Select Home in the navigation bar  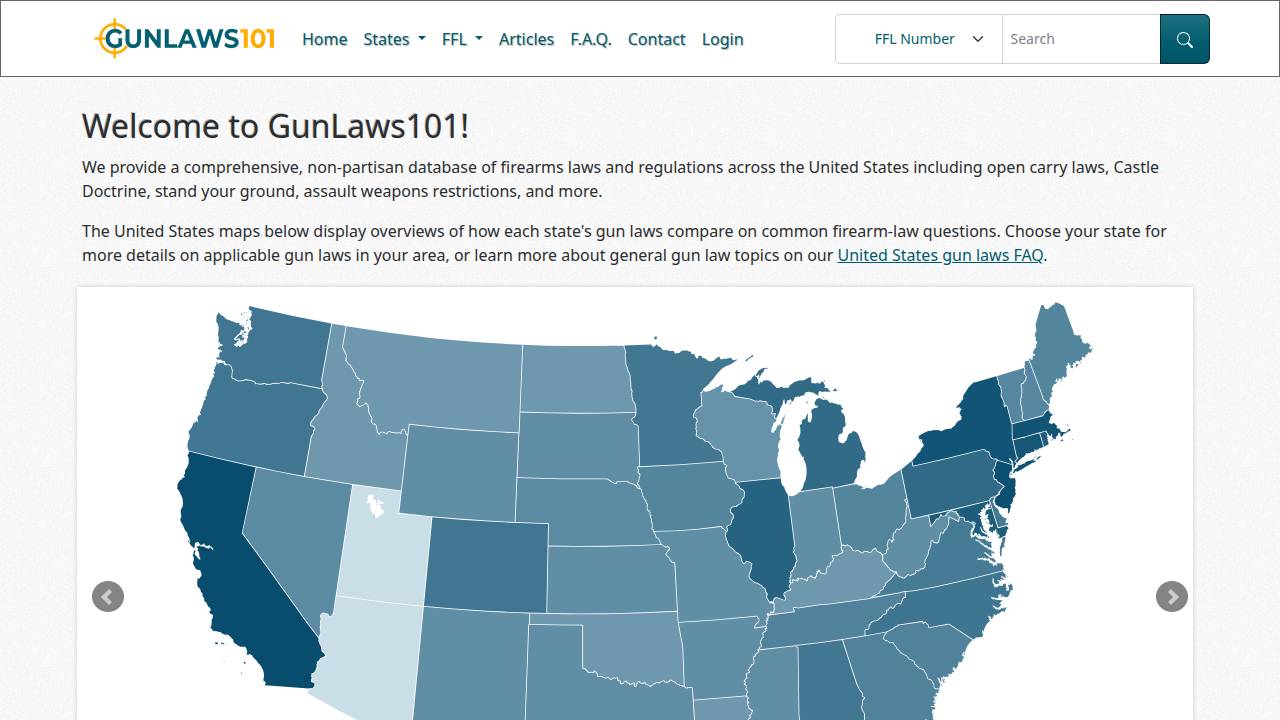pos(324,39)
